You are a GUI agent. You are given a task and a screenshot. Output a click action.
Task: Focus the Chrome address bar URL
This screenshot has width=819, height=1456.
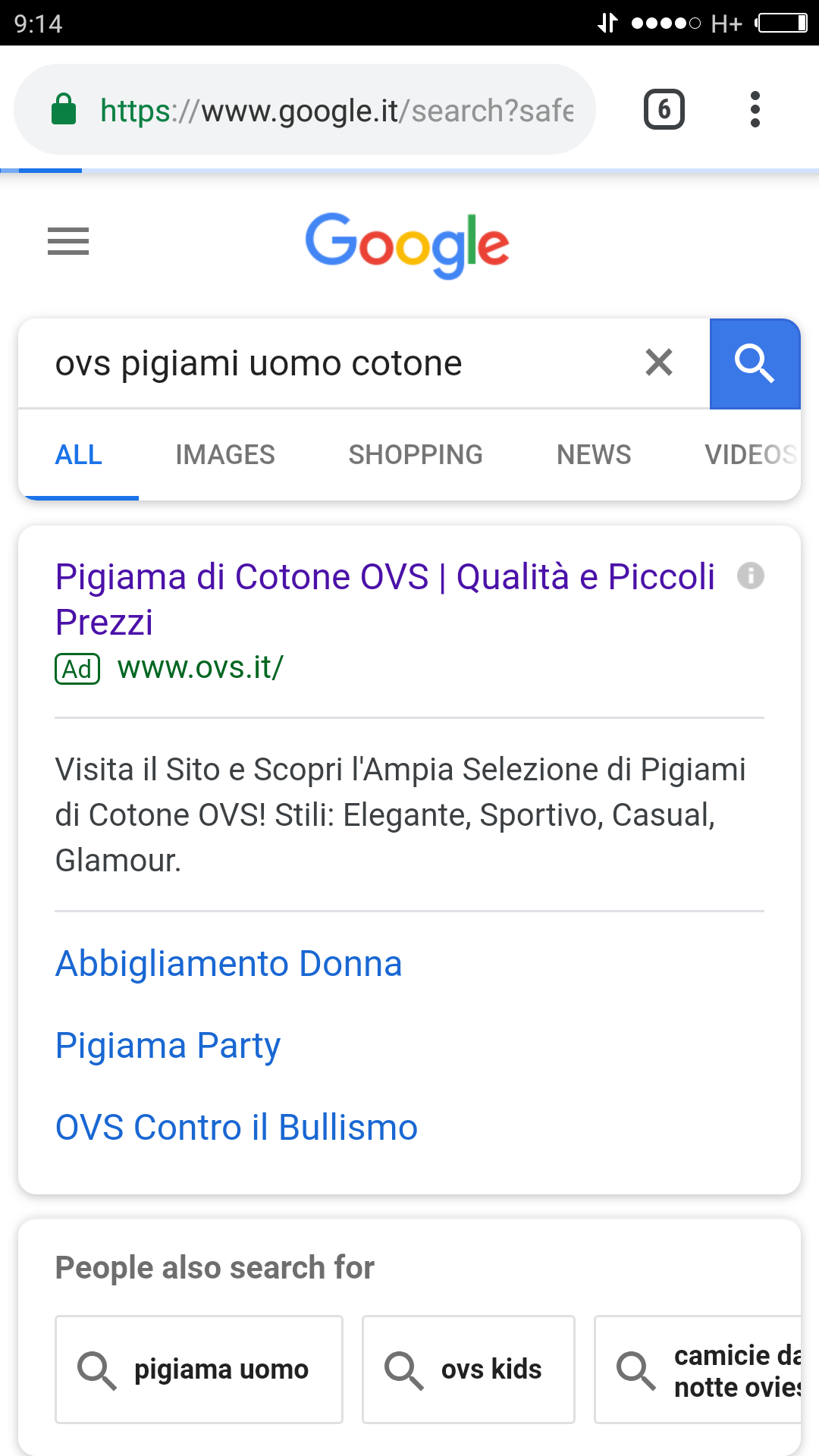pos(337,111)
